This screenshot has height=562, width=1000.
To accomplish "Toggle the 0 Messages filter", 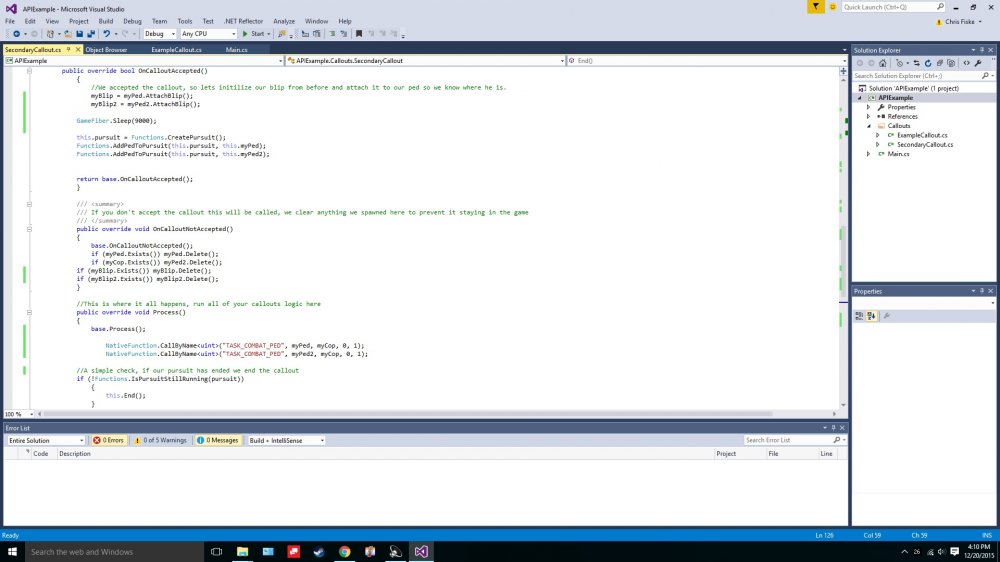I will click(x=218, y=440).
